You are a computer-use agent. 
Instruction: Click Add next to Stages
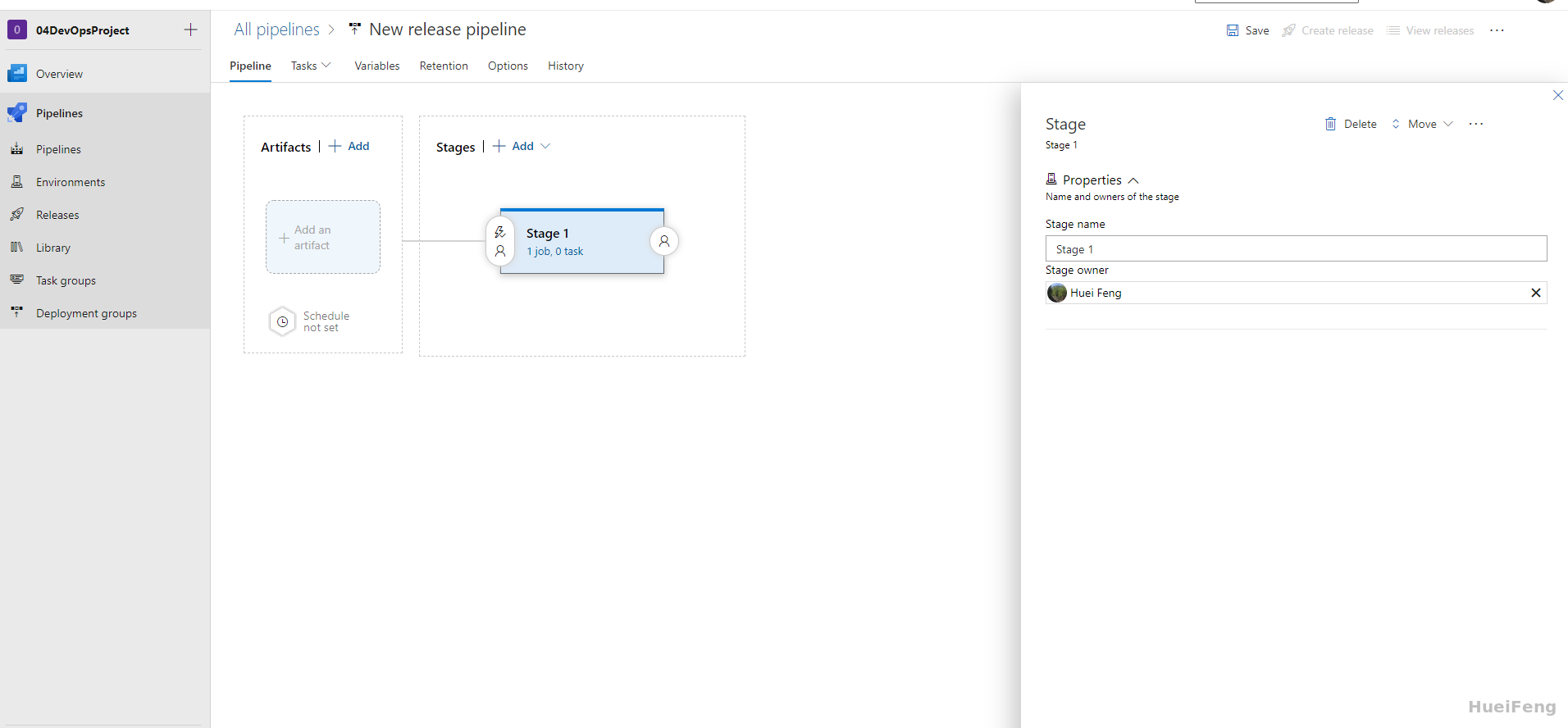[x=513, y=146]
